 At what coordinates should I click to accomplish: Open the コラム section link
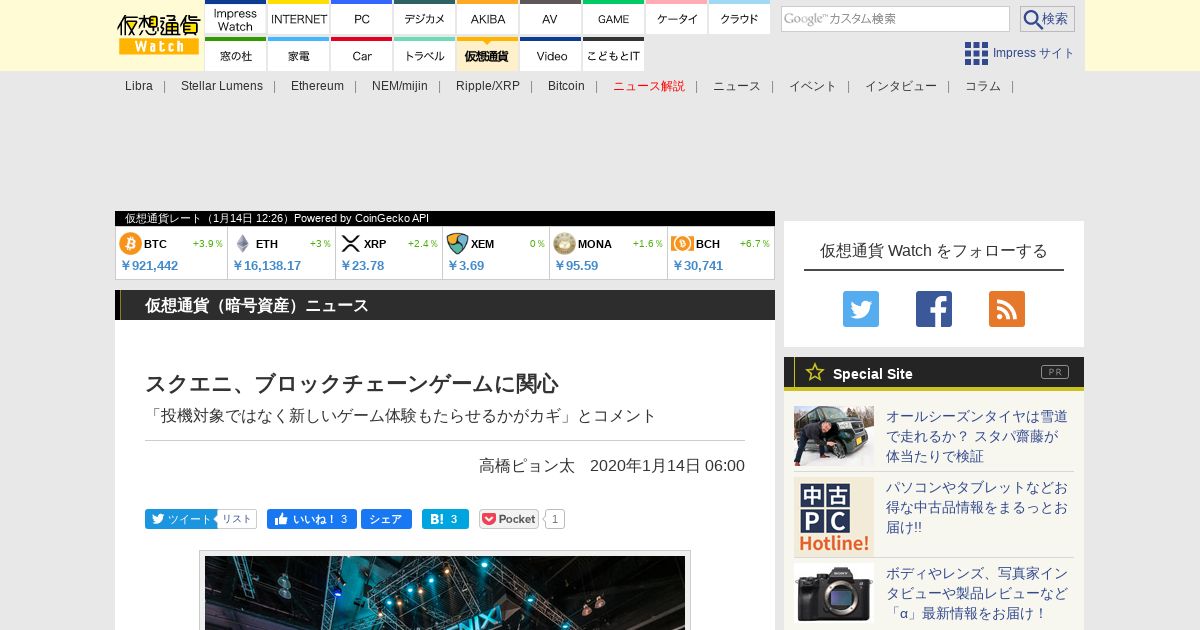[983, 86]
